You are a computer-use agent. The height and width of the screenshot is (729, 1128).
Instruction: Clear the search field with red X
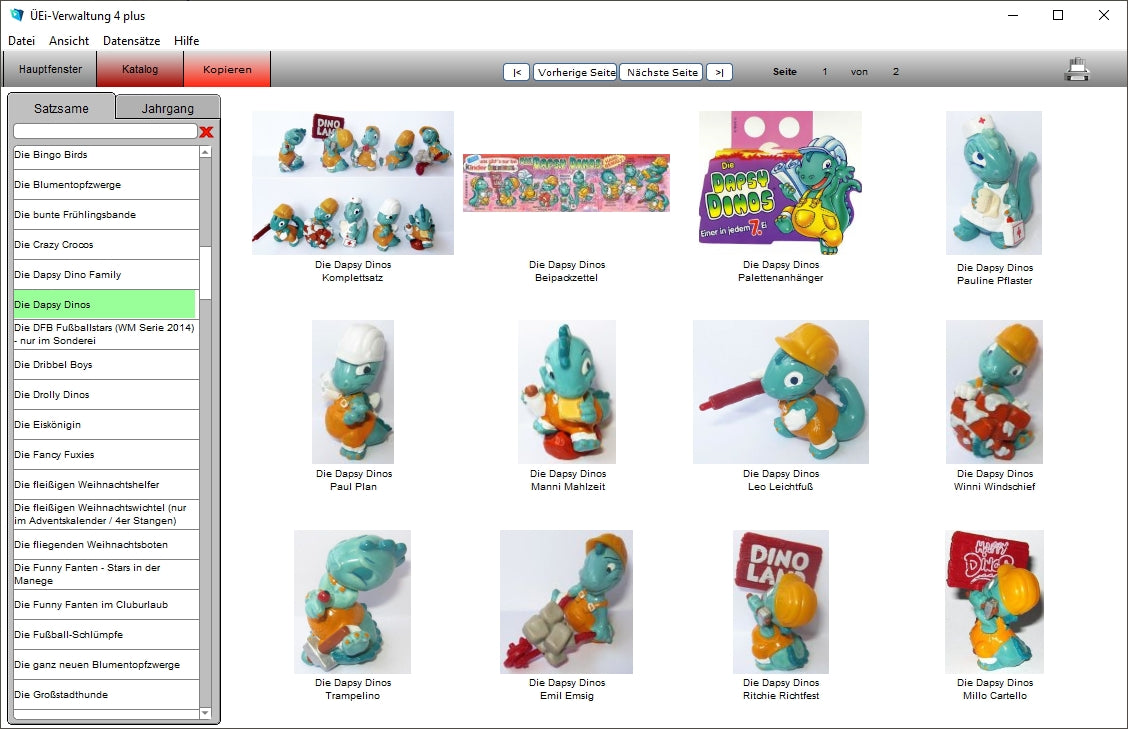click(x=207, y=132)
